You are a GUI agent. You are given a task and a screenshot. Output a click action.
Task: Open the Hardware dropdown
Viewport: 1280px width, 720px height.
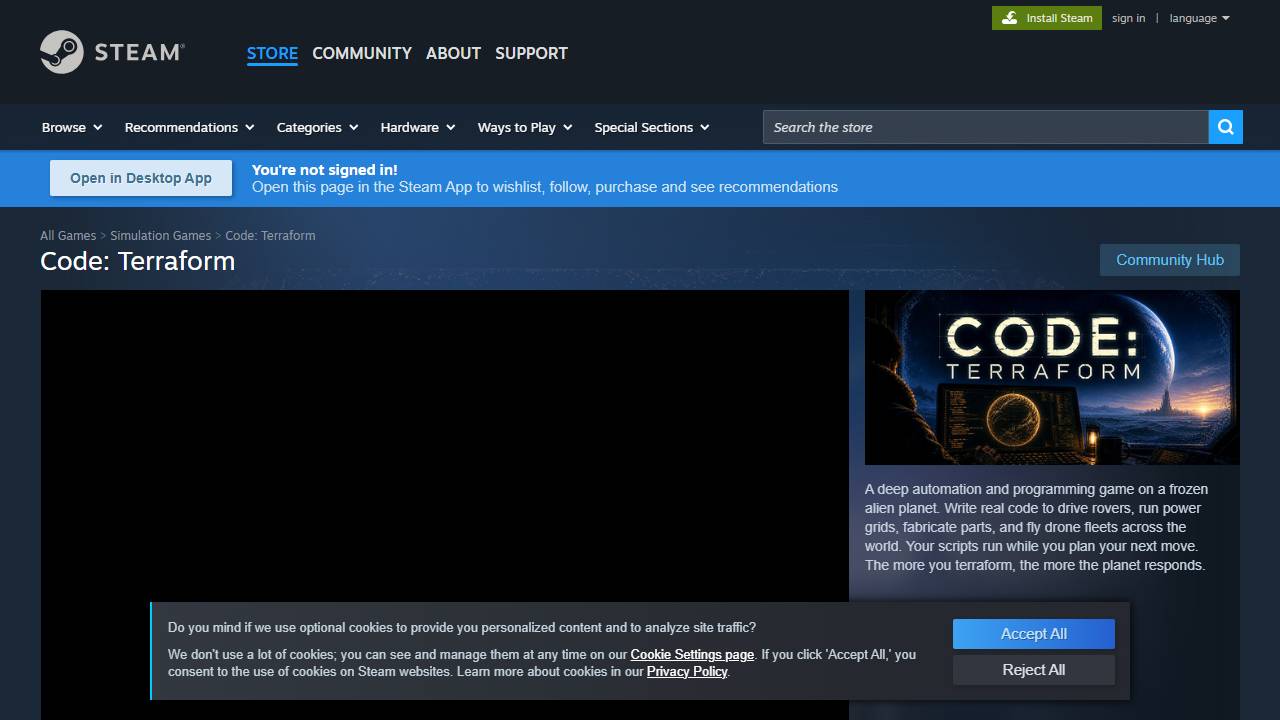tap(418, 127)
